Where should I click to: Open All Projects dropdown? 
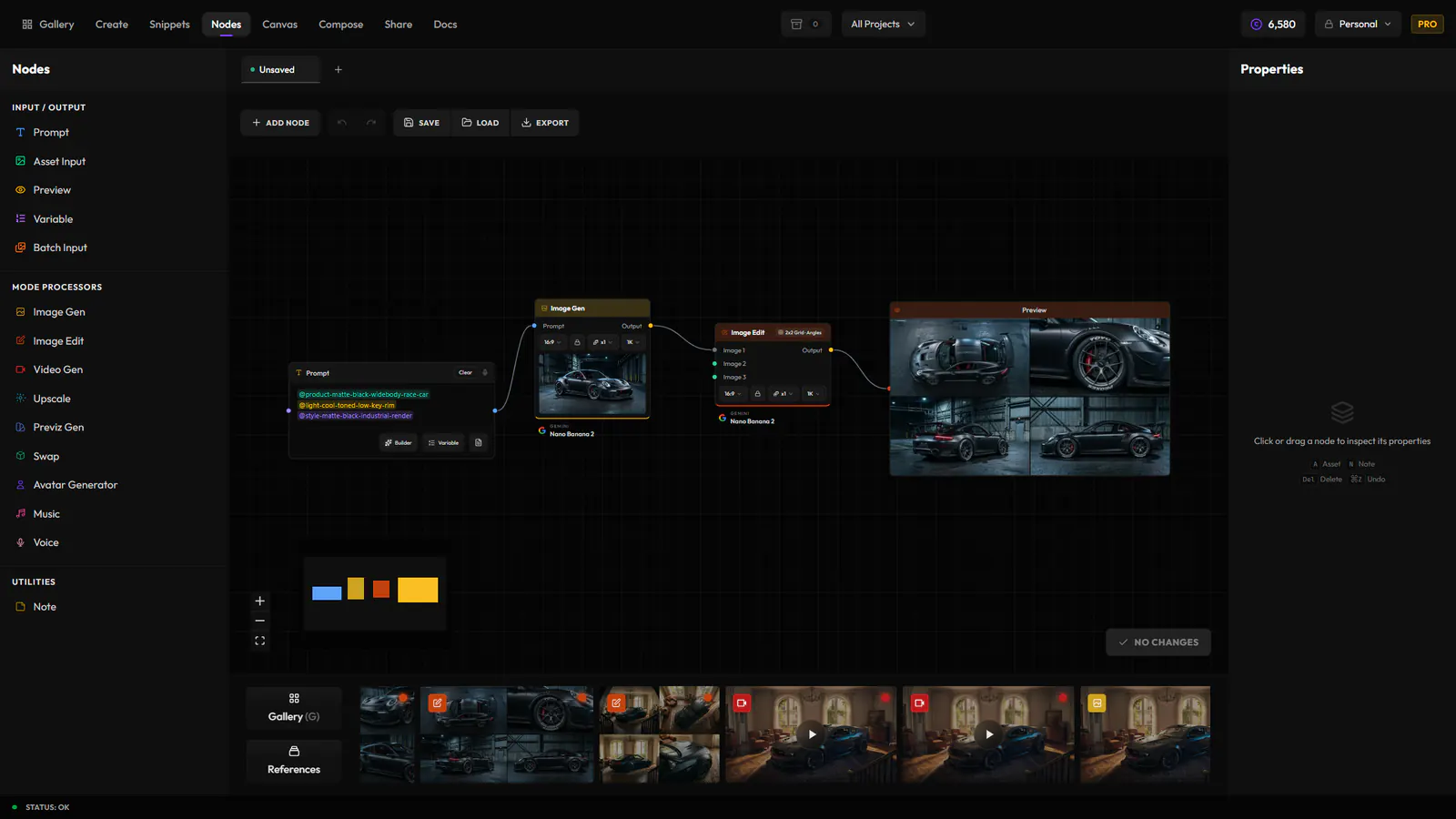click(883, 25)
